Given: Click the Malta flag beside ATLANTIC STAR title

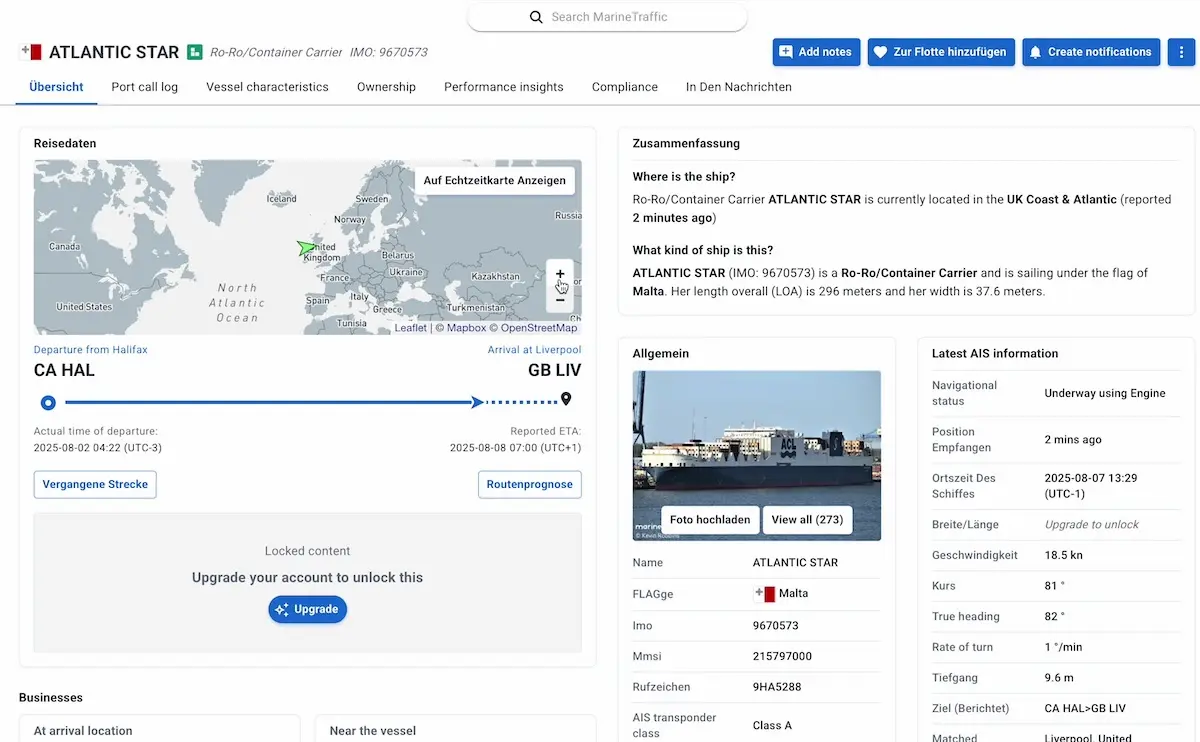Looking at the screenshot, I should pos(30,52).
